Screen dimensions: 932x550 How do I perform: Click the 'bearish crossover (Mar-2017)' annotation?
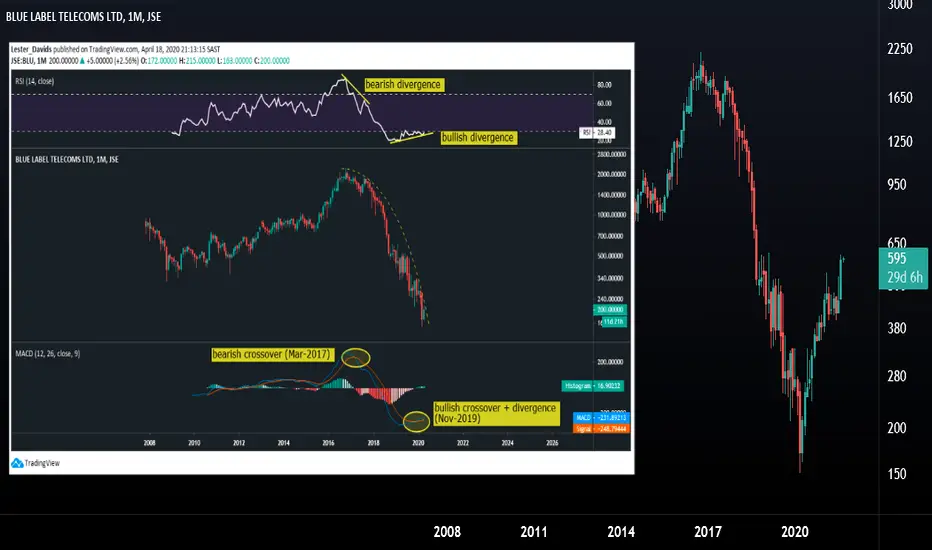[x=272, y=354]
